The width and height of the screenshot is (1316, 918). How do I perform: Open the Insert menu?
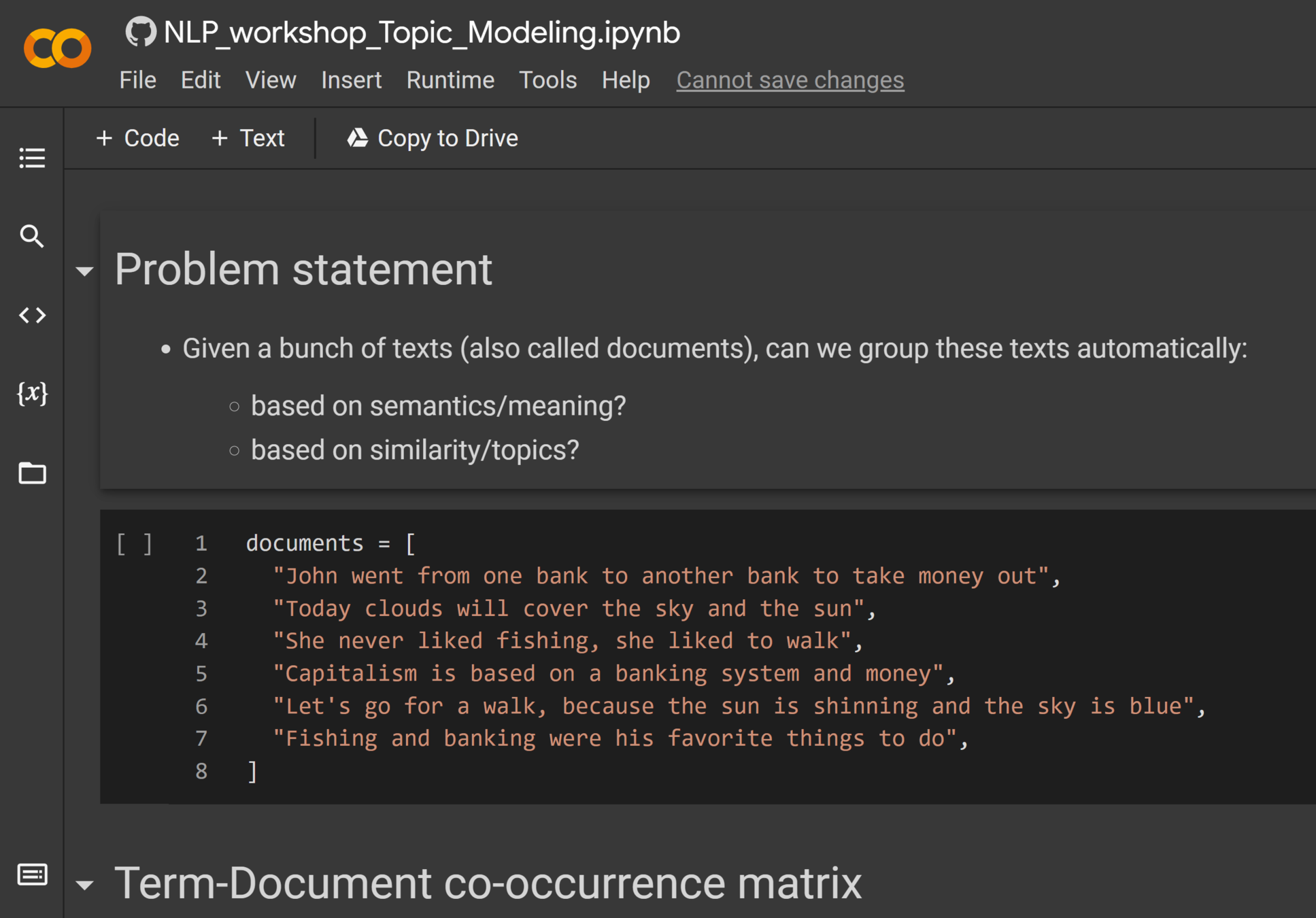pos(351,80)
